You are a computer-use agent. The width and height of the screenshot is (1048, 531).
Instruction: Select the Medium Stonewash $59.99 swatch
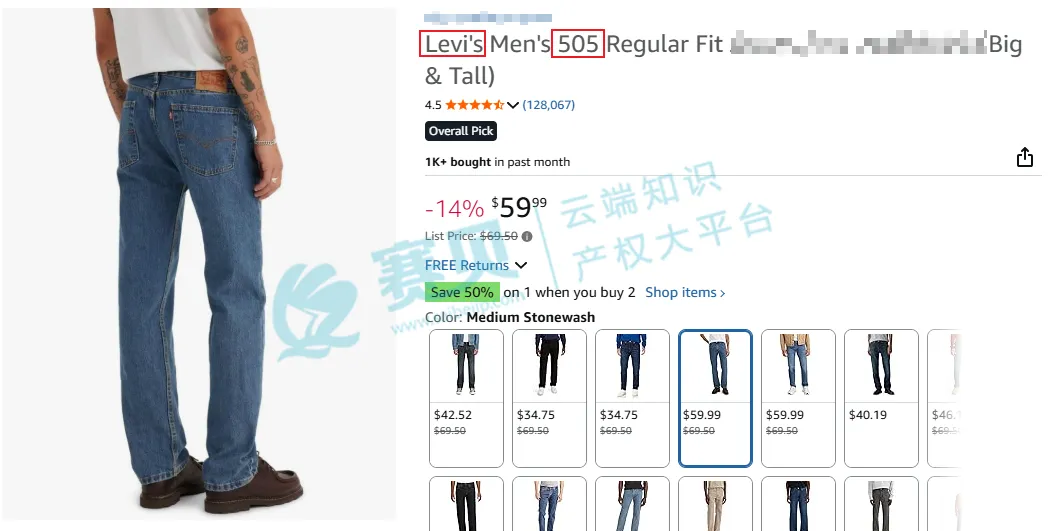pos(715,399)
